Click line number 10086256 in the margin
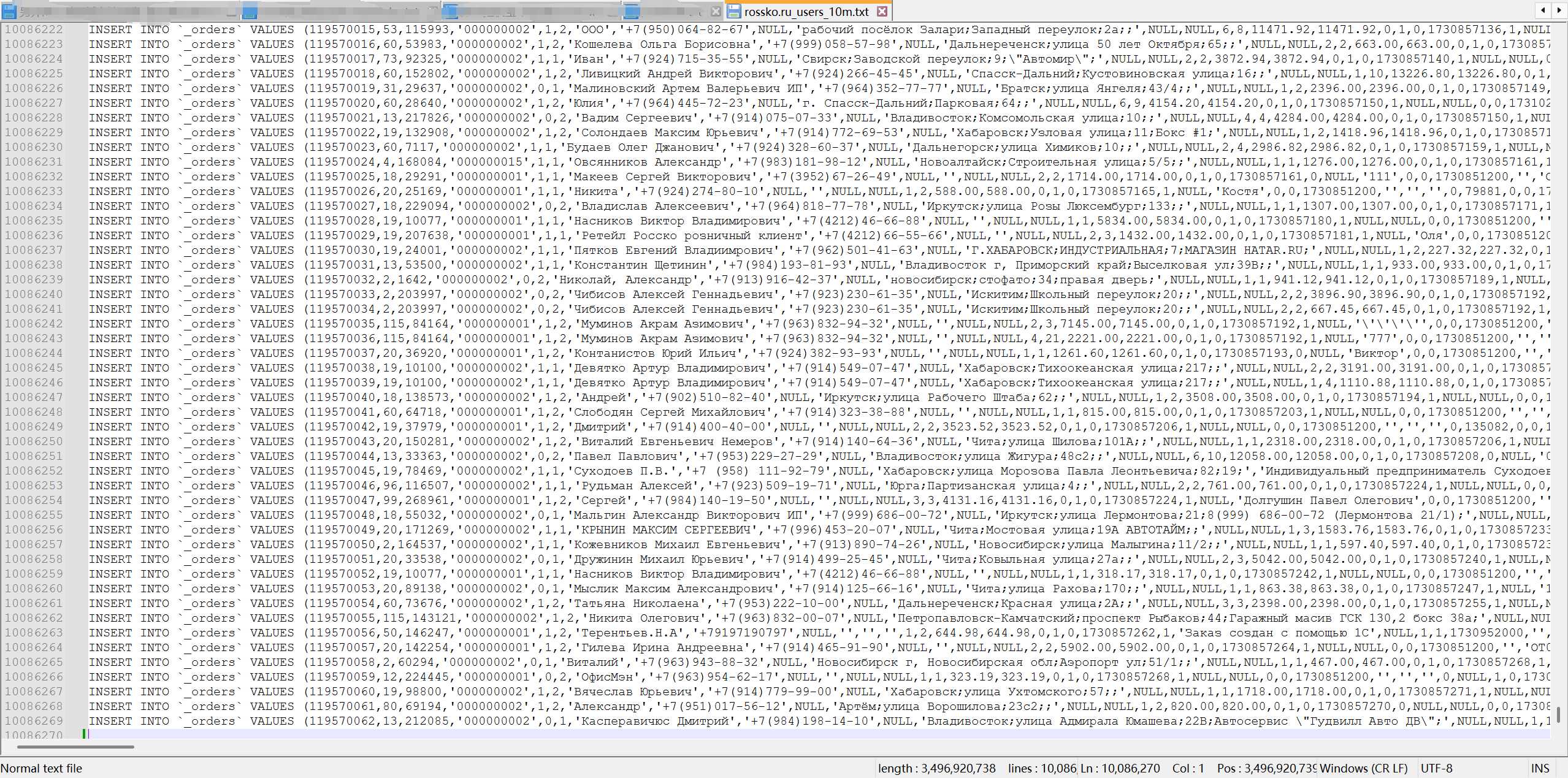 (34, 530)
